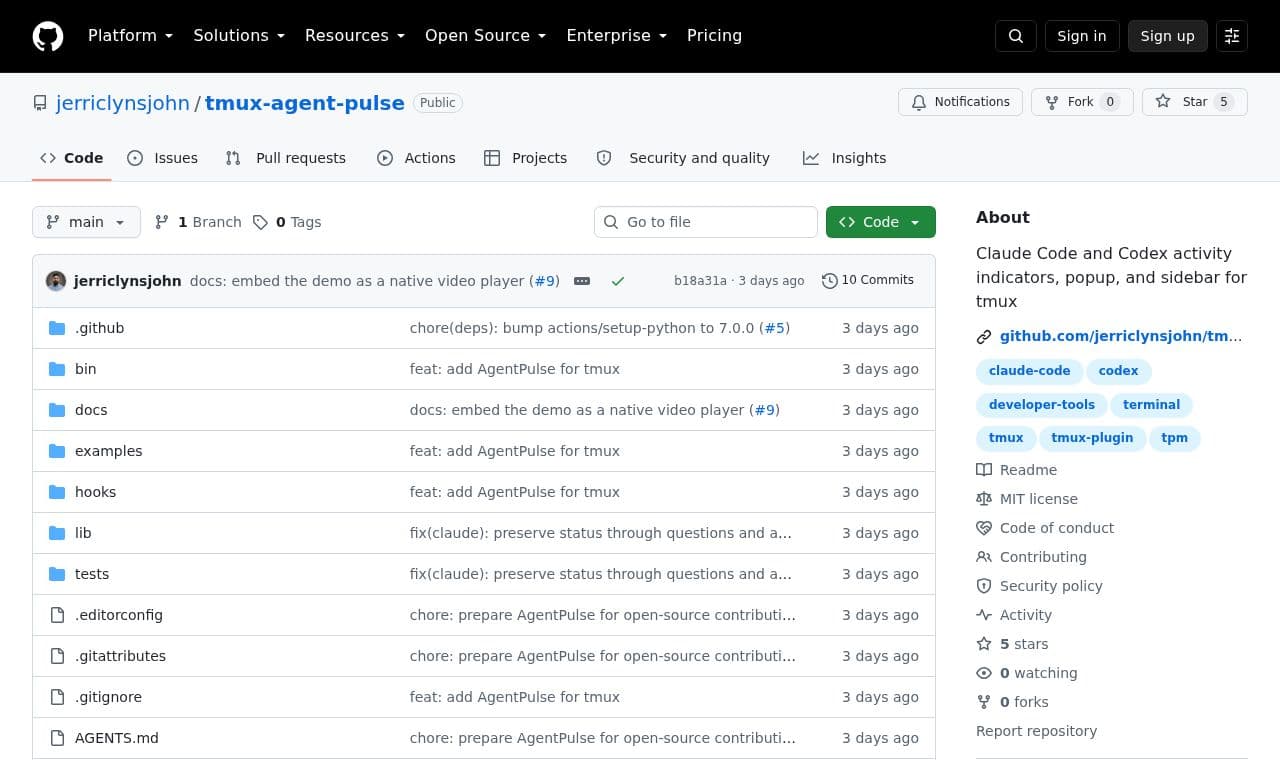Expand the green Code dropdown button

pyautogui.click(x=881, y=222)
